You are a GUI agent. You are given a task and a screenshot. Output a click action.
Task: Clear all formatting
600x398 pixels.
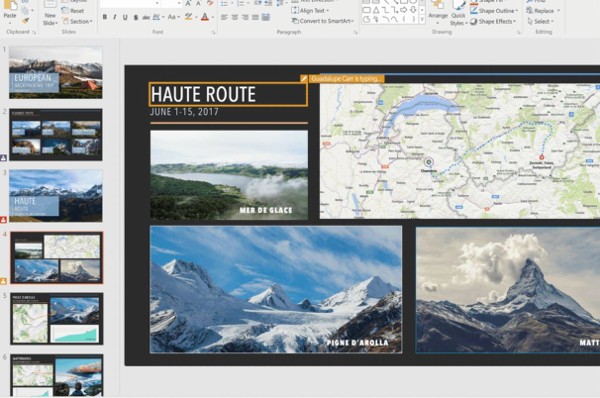pyautogui.click(x=210, y=3)
